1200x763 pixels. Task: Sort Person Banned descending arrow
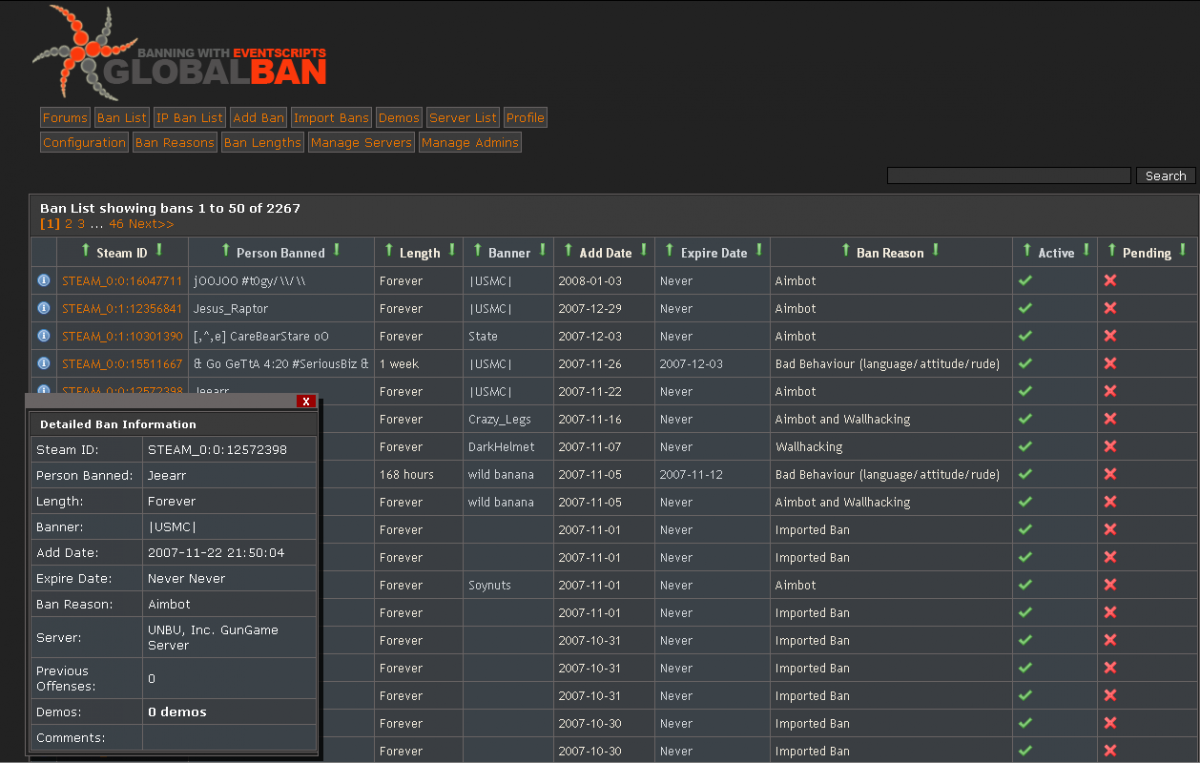tap(336, 250)
